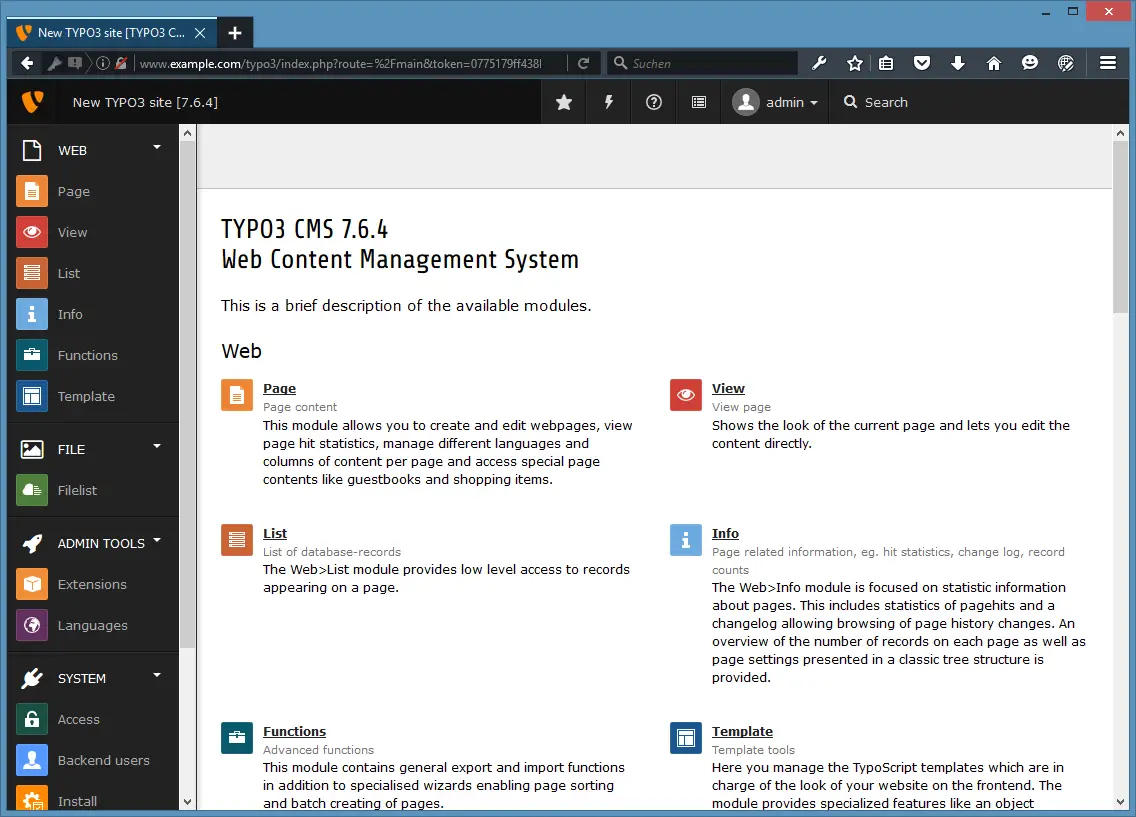Click the Functions heading link in the description area
The height and width of the screenshot is (817, 1136).
(295, 732)
